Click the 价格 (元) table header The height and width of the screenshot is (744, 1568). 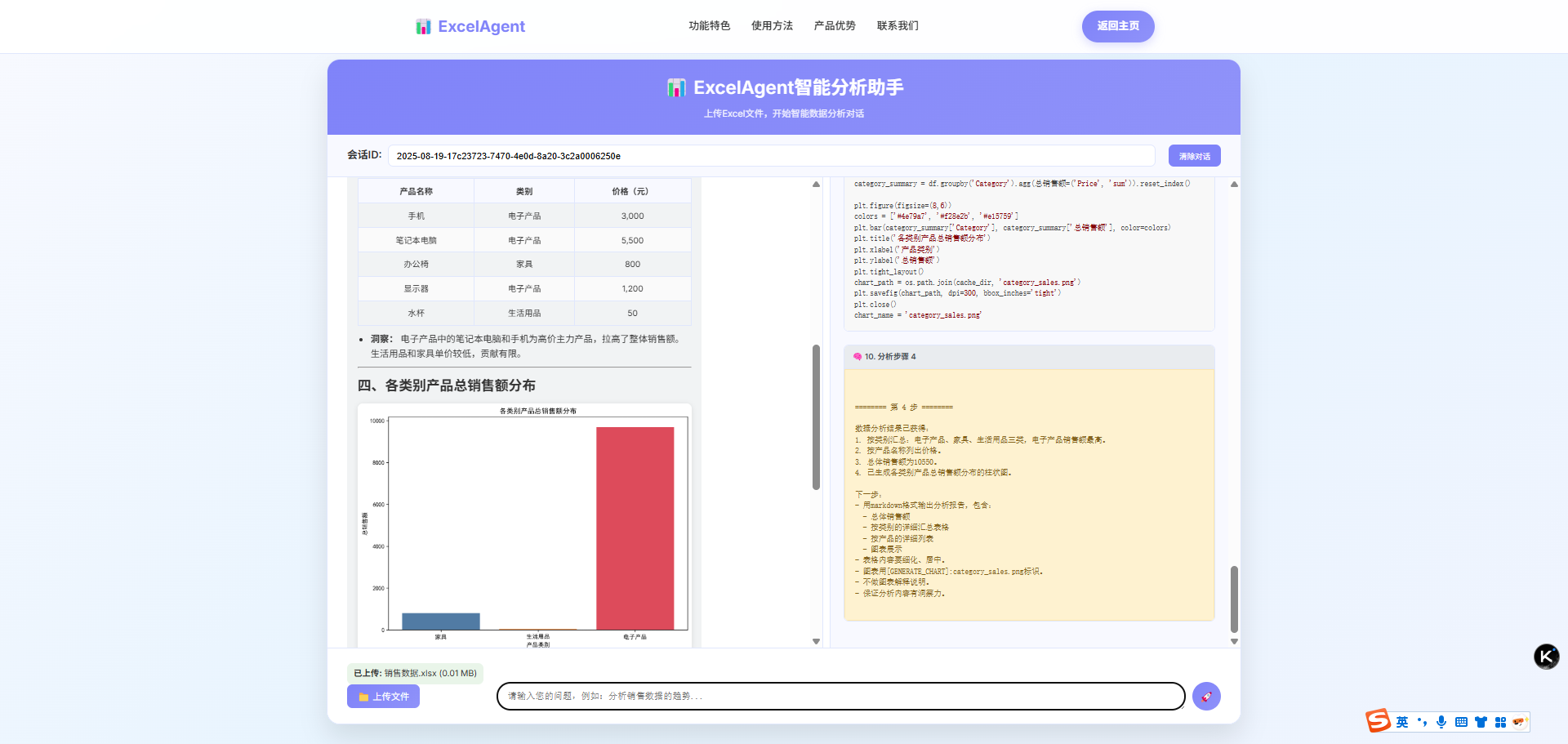pyautogui.click(x=633, y=191)
